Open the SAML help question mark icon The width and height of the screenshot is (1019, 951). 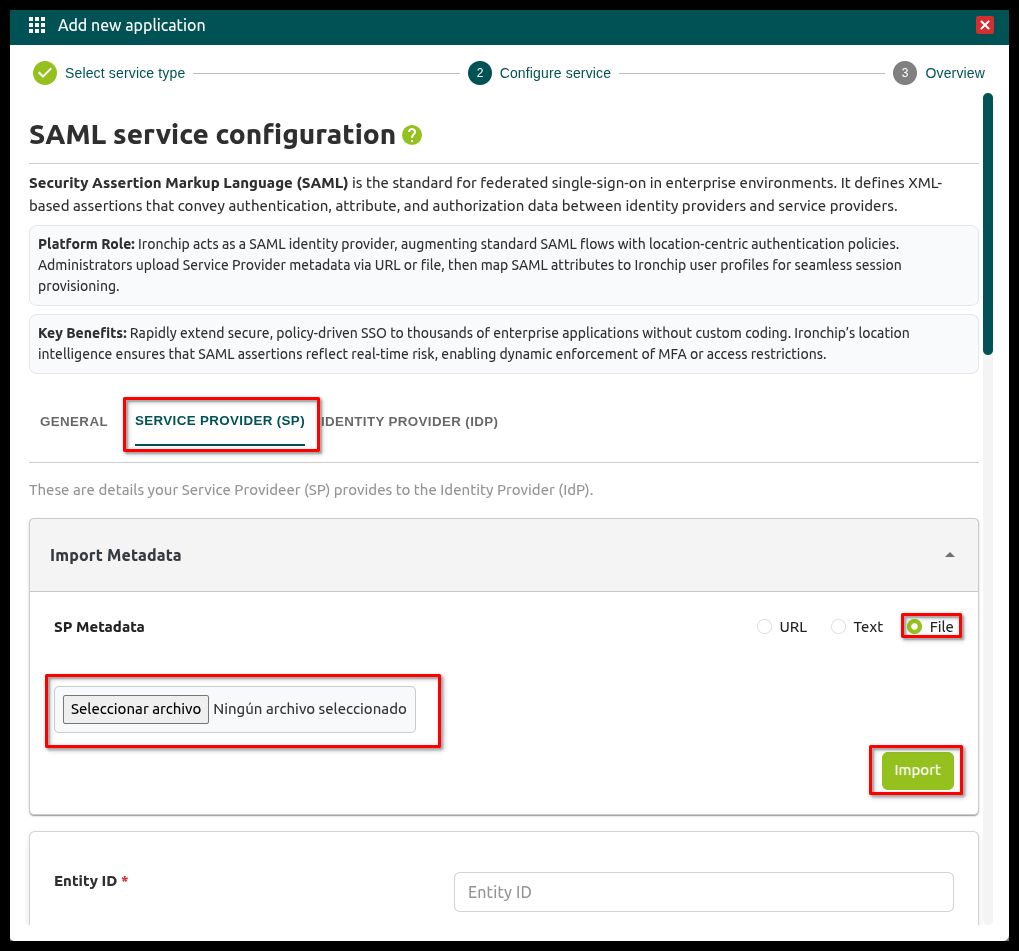412,135
